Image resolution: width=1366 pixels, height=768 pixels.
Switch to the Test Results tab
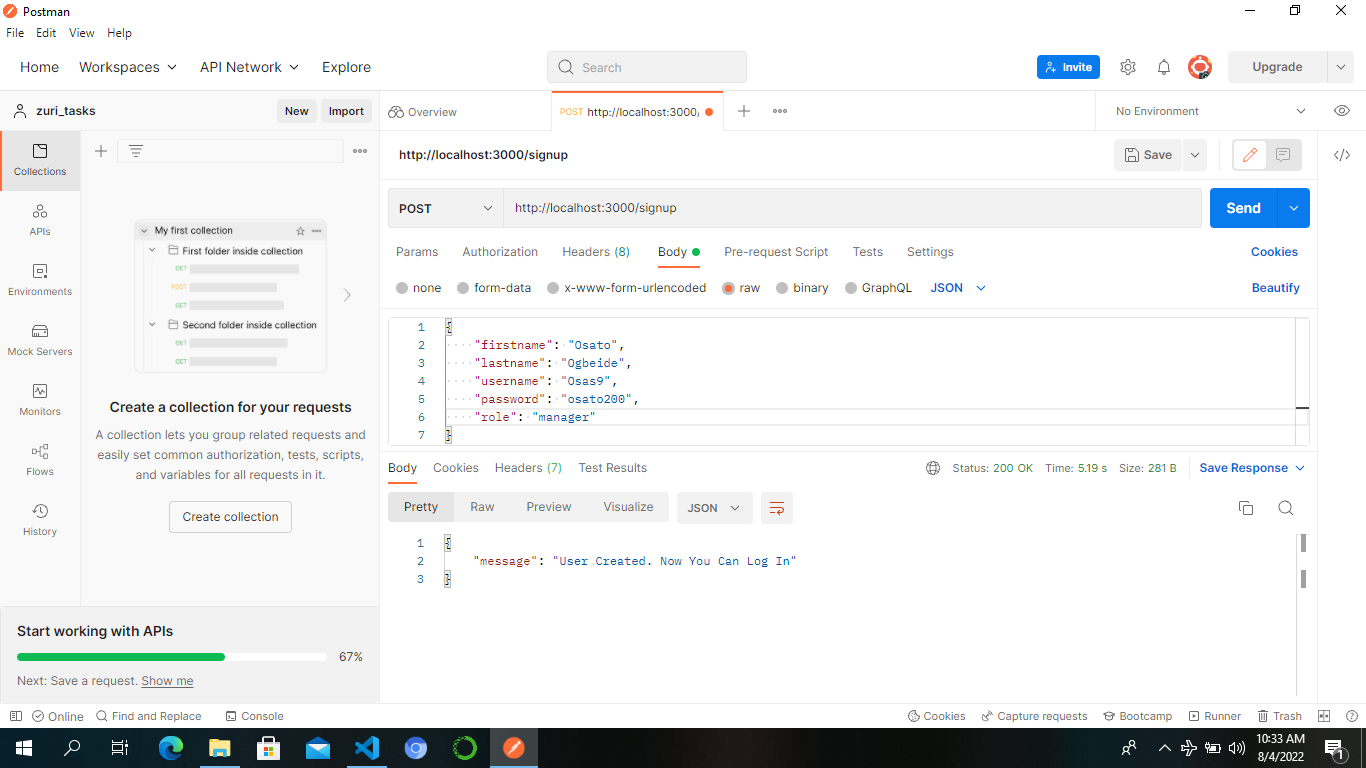pos(612,468)
